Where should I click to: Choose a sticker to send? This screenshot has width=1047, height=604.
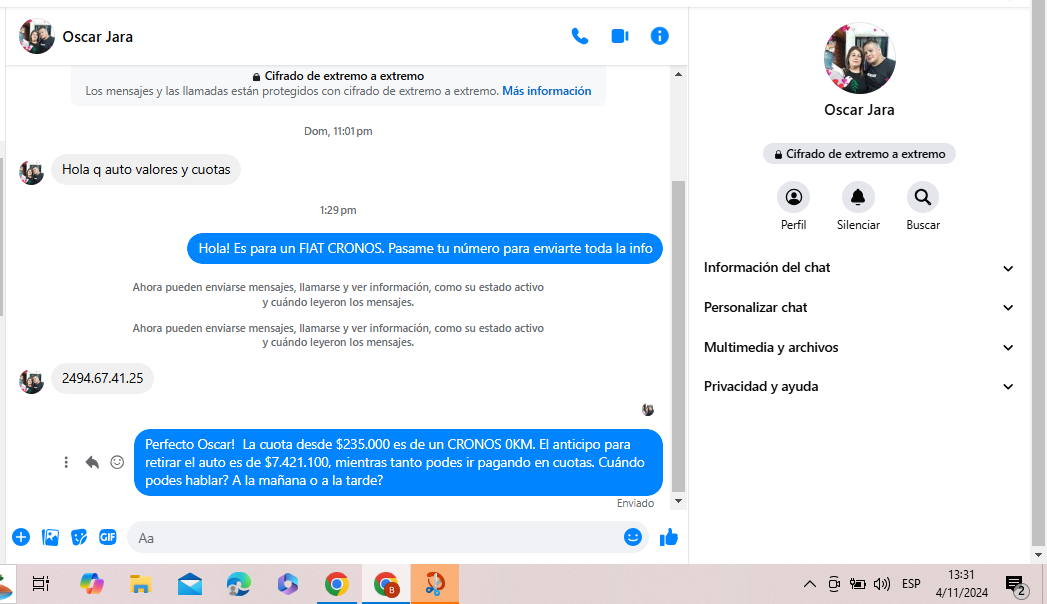click(x=79, y=537)
